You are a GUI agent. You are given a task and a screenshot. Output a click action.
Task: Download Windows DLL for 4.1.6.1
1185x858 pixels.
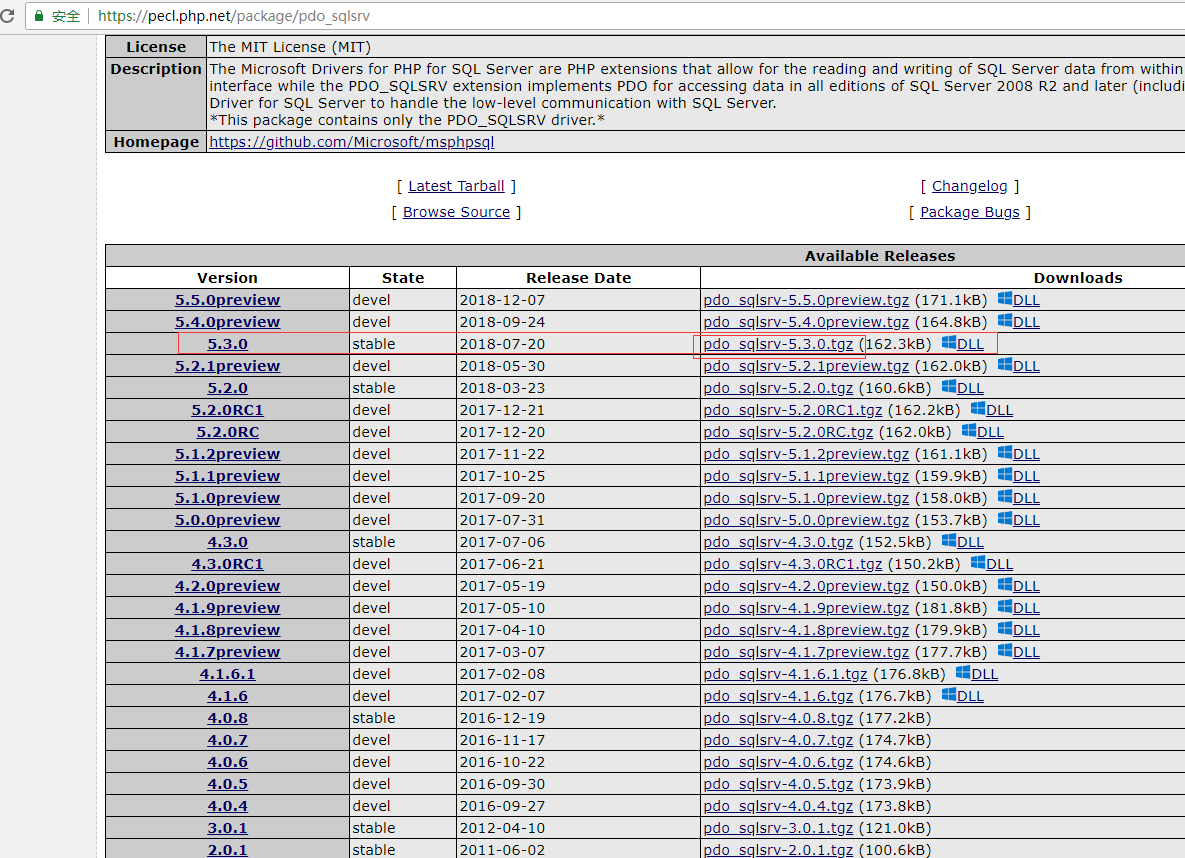(976, 673)
